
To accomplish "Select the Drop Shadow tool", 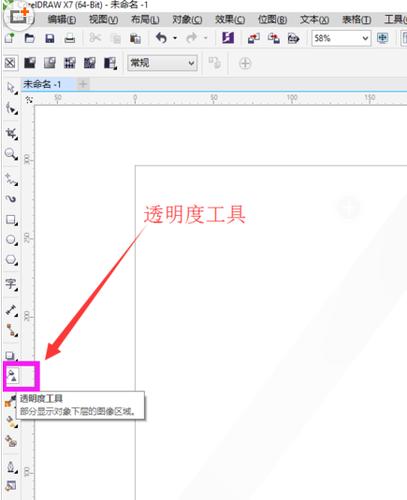I will [11, 356].
